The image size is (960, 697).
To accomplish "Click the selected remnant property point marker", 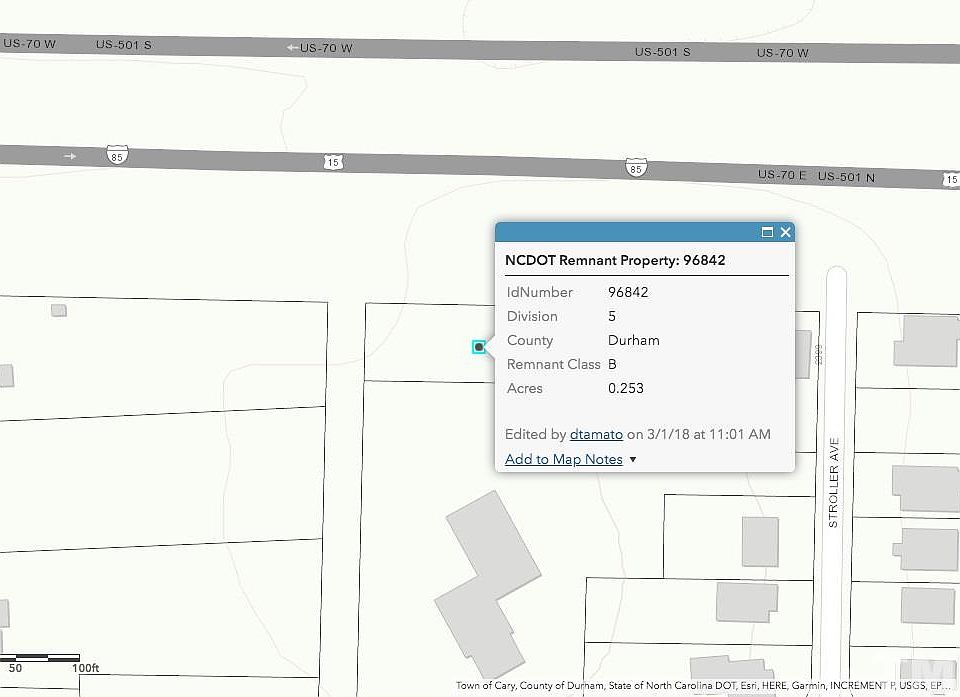I will (x=479, y=347).
